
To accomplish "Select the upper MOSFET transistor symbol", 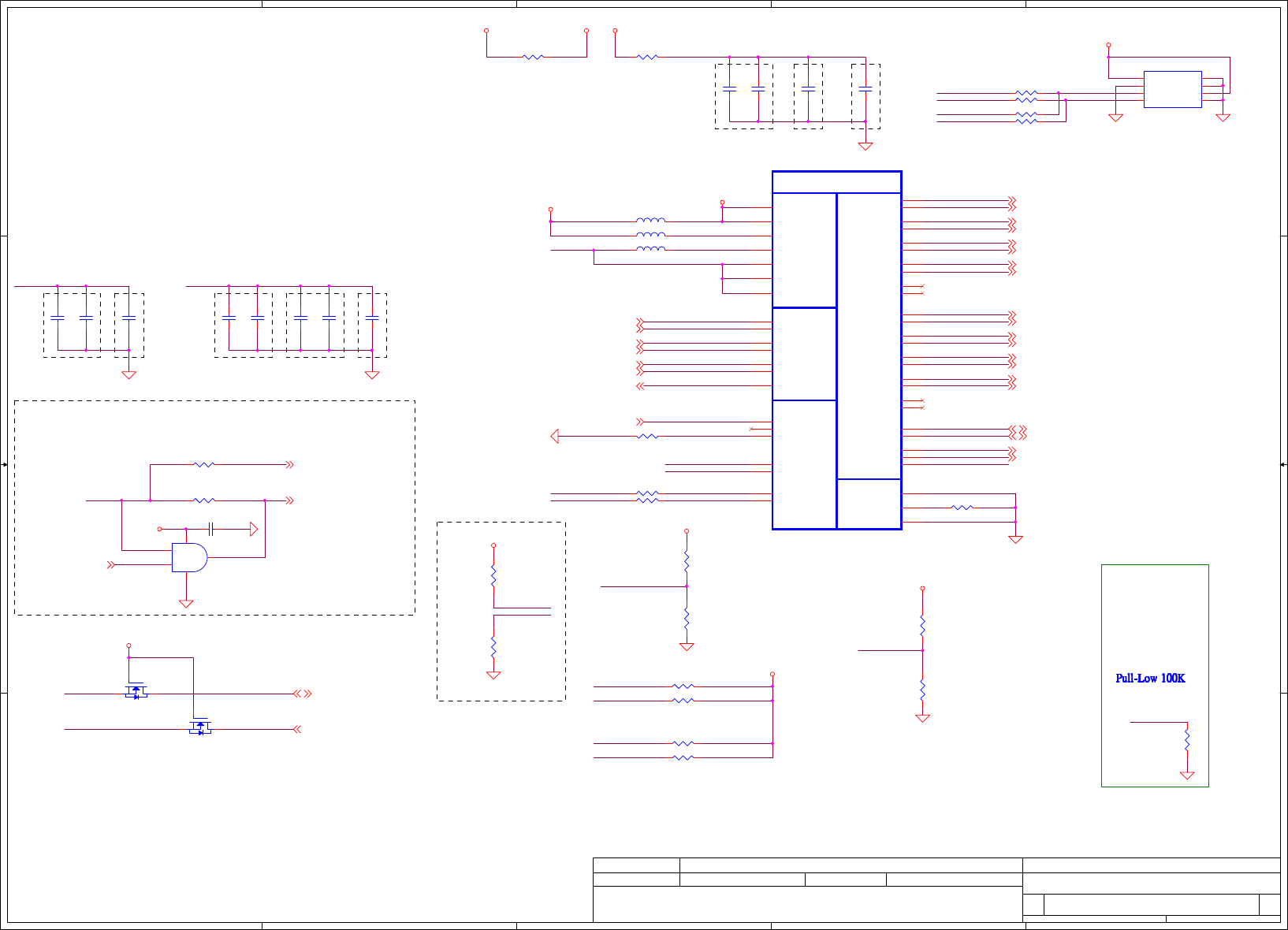I will point(136,691).
